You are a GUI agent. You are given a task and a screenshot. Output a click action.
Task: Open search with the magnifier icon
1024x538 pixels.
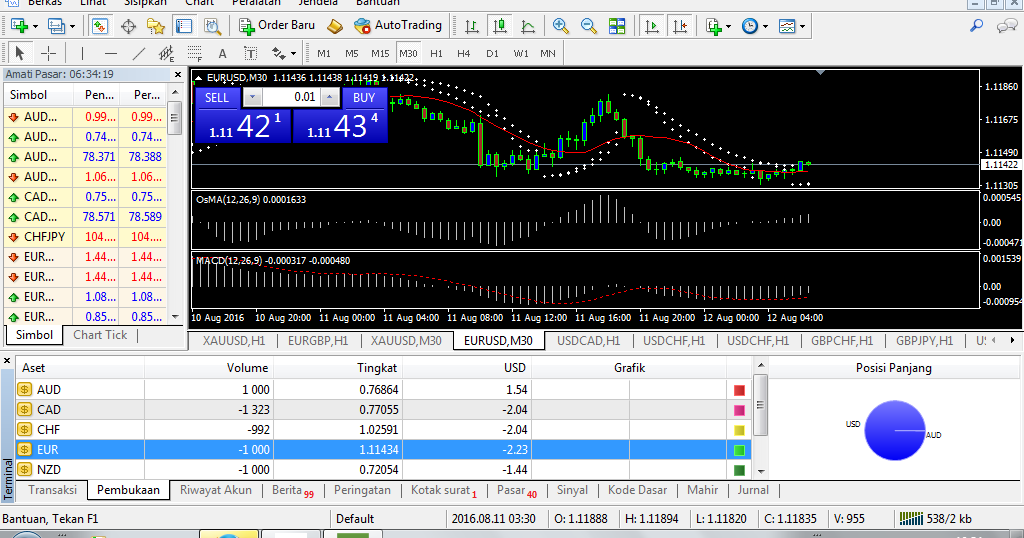(976, 26)
